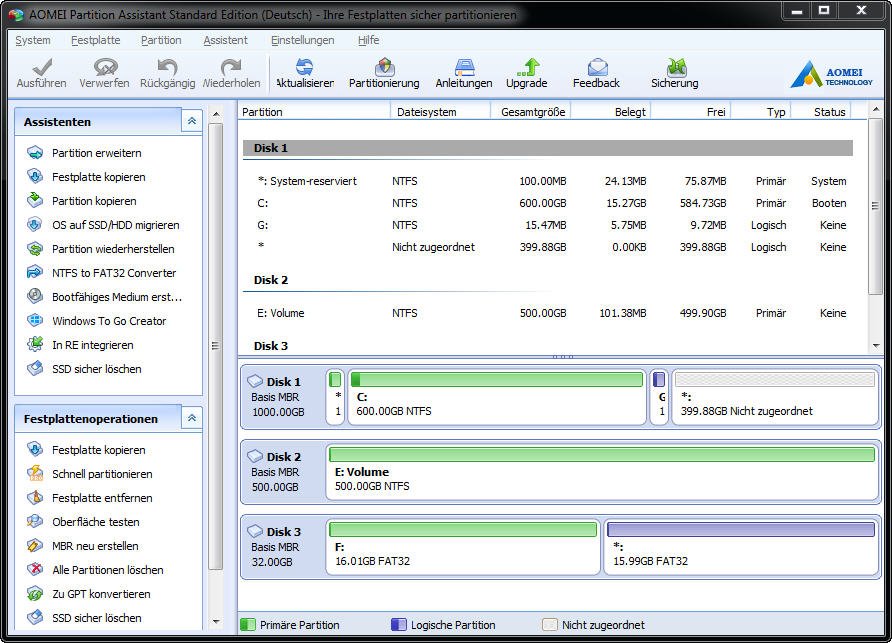Select the 399.88GB Nicht zugeordnet block

775,397
